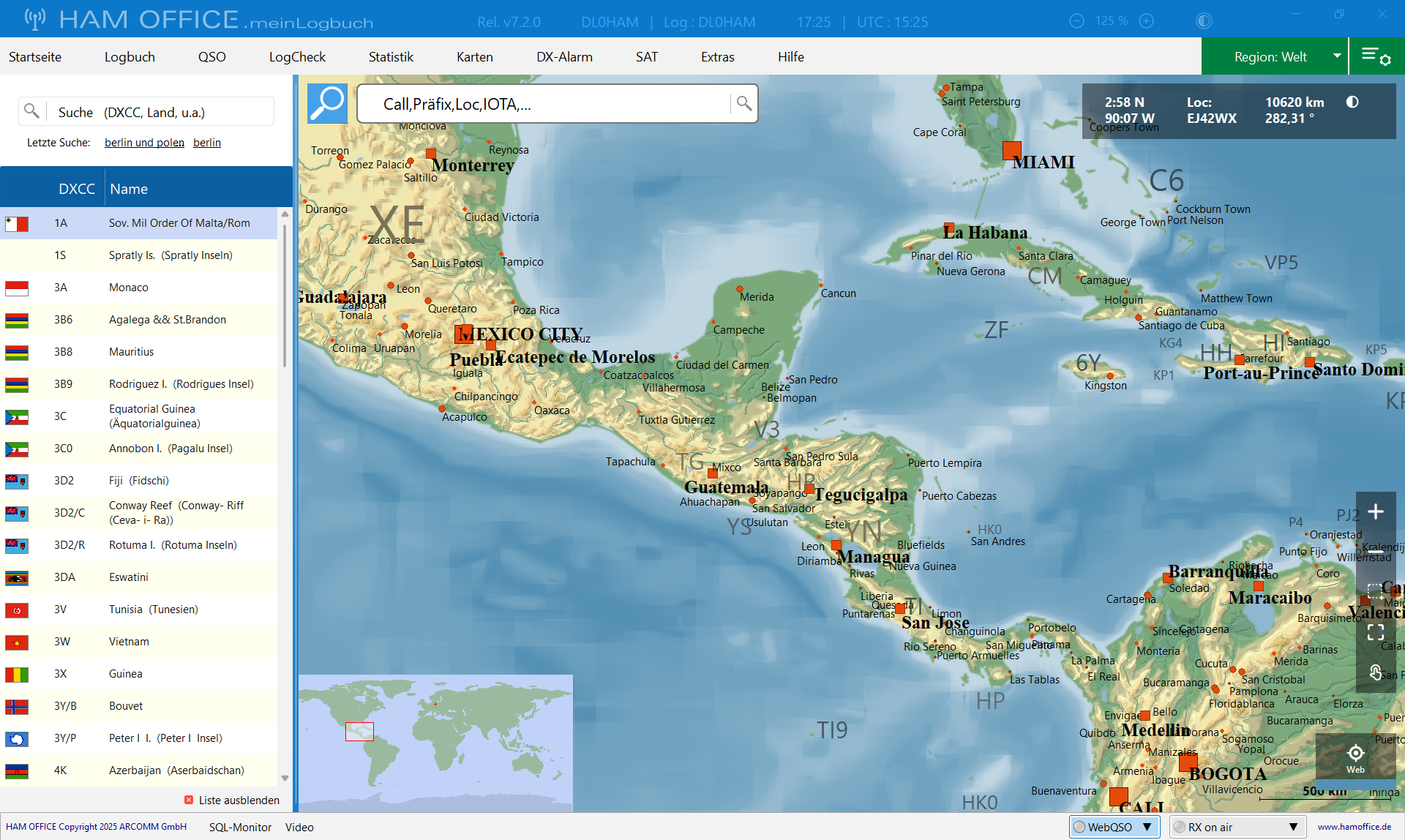The image size is (1405, 840).
Task: Click the red X icon next to Liste ausblenden
Action: tap(189, 800)
